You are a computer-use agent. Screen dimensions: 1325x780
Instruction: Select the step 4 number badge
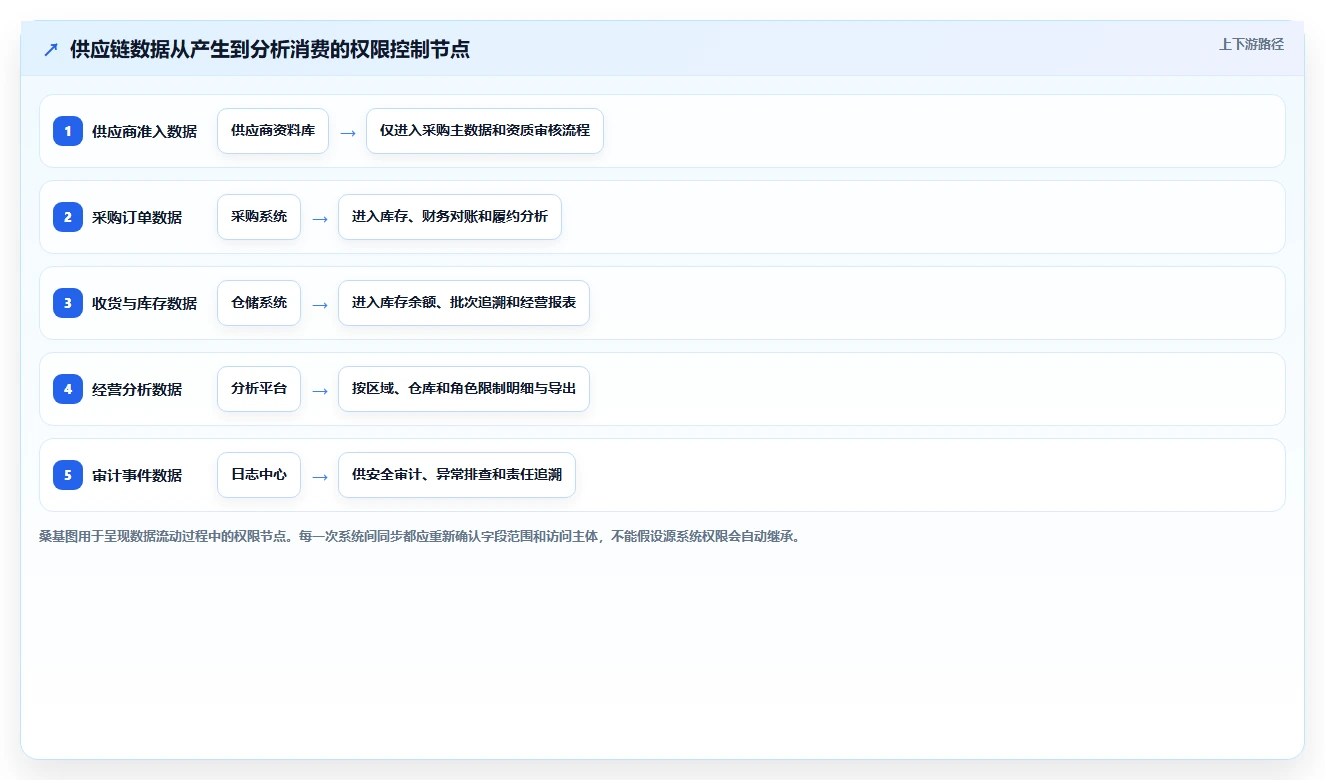click(x=68, y=389)
